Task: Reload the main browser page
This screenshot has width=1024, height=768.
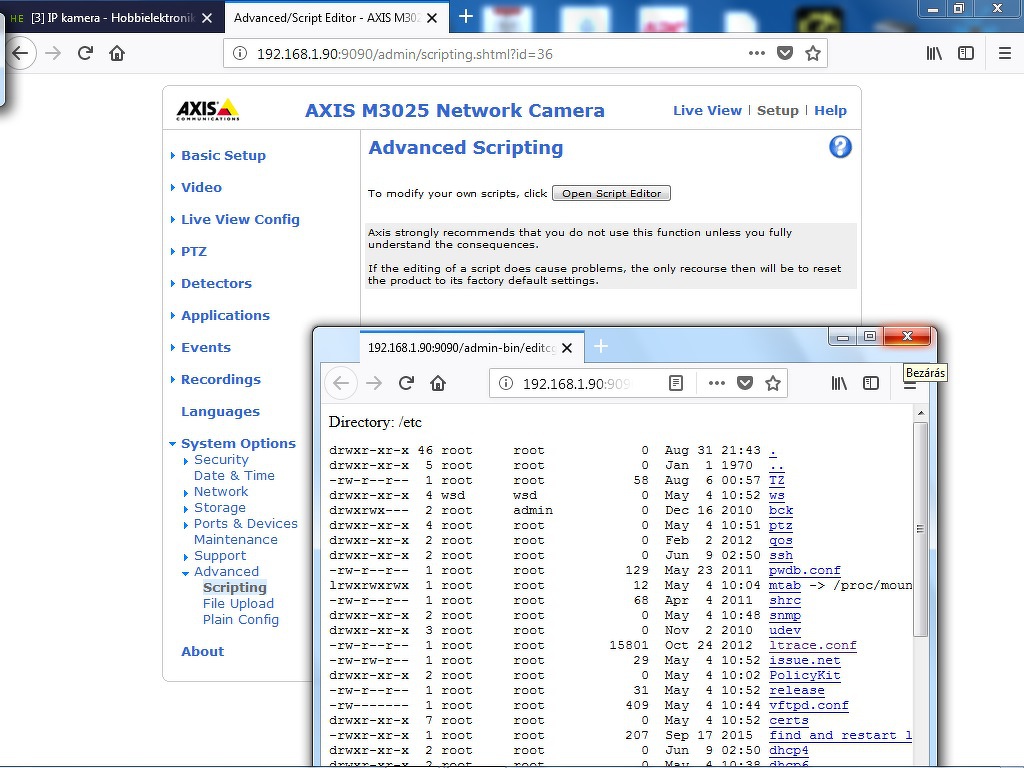Action: [x=85, y=53]
